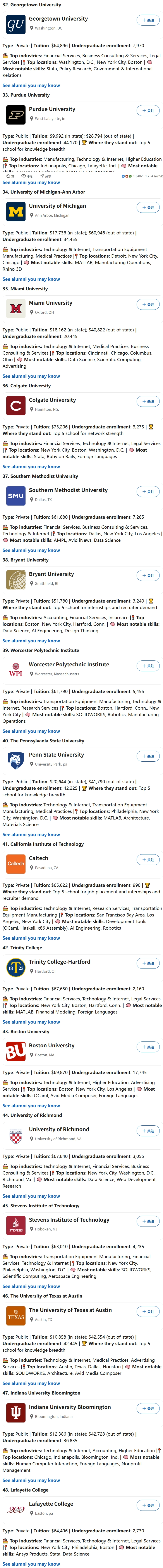The image size is (163, 1568).
Task: Open Worcester Polytechnic Institute page title
Action: (69, 664)
